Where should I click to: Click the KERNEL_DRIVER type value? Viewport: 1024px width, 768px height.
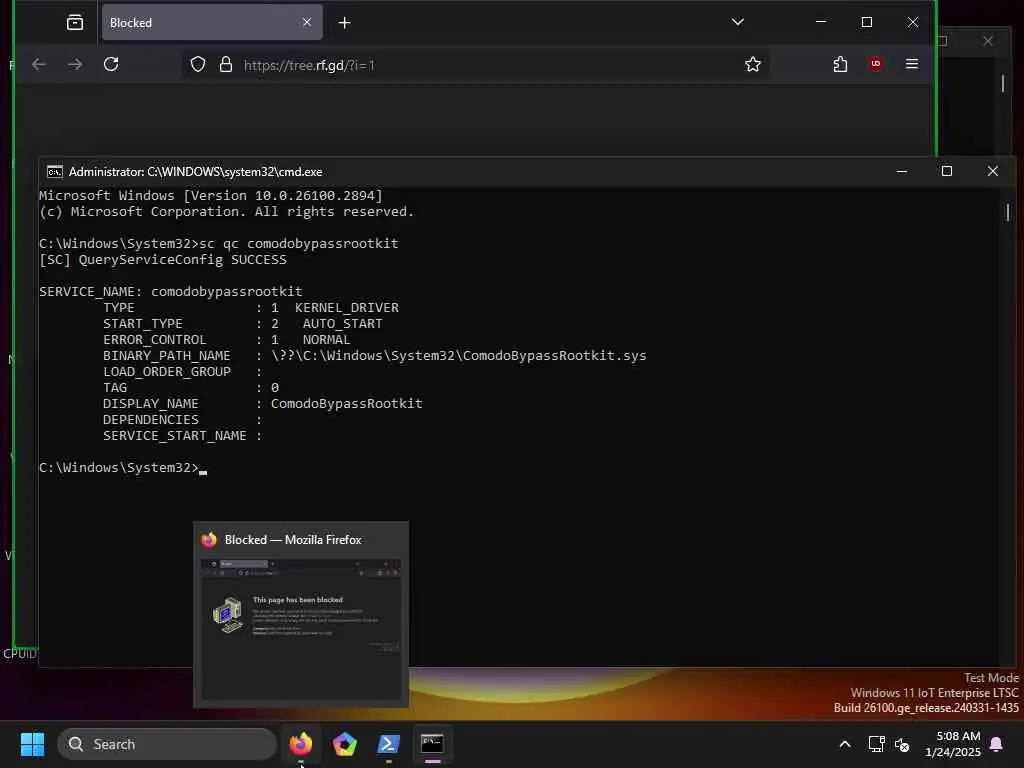tap(346, 308)
